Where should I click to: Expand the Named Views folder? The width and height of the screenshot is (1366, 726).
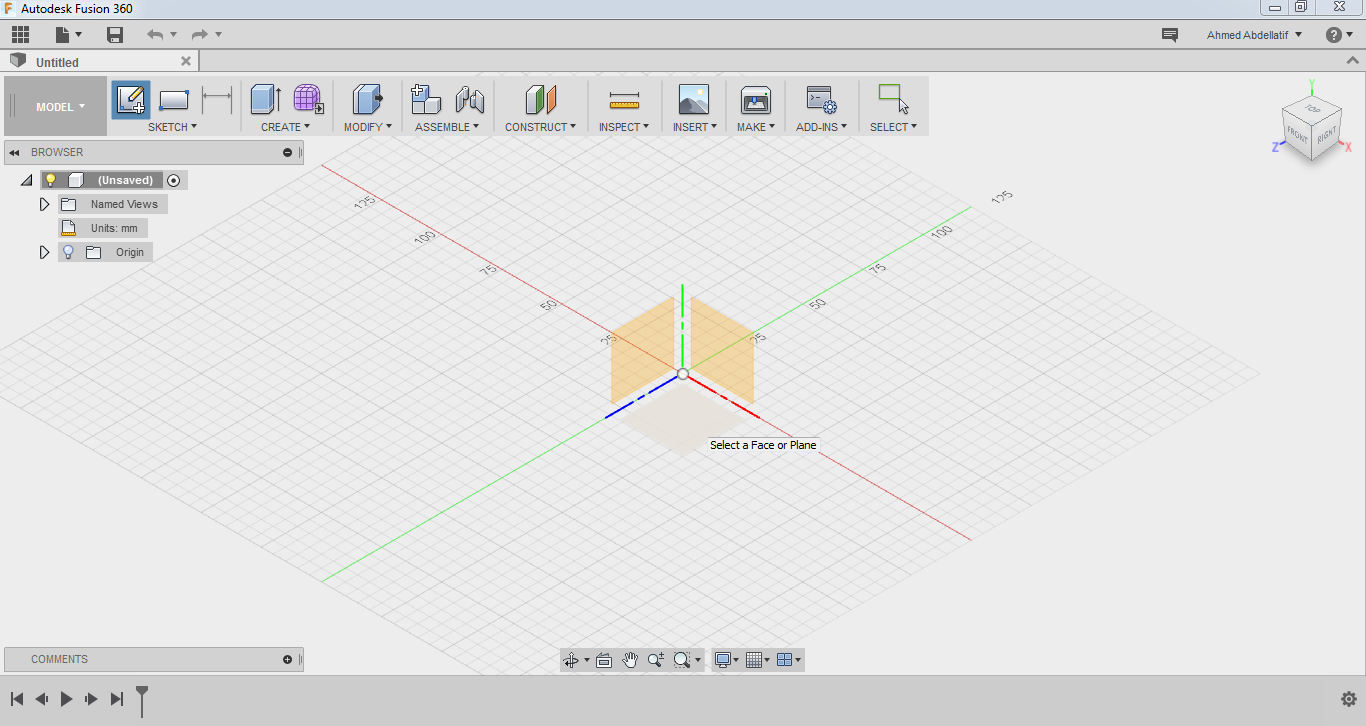[44, 204]
